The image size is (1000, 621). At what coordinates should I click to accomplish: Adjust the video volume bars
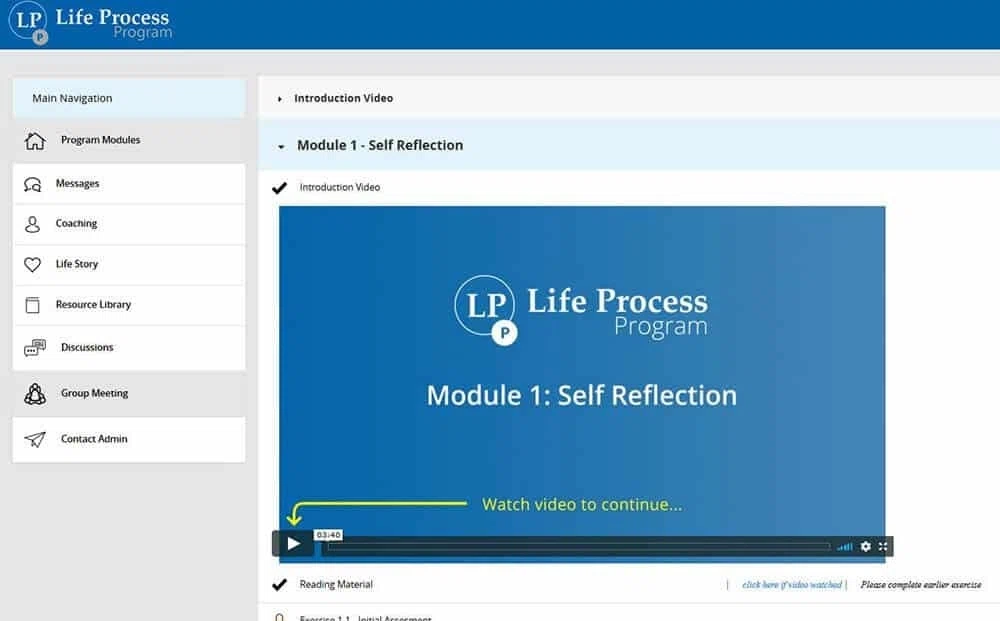tap(845, 547)
